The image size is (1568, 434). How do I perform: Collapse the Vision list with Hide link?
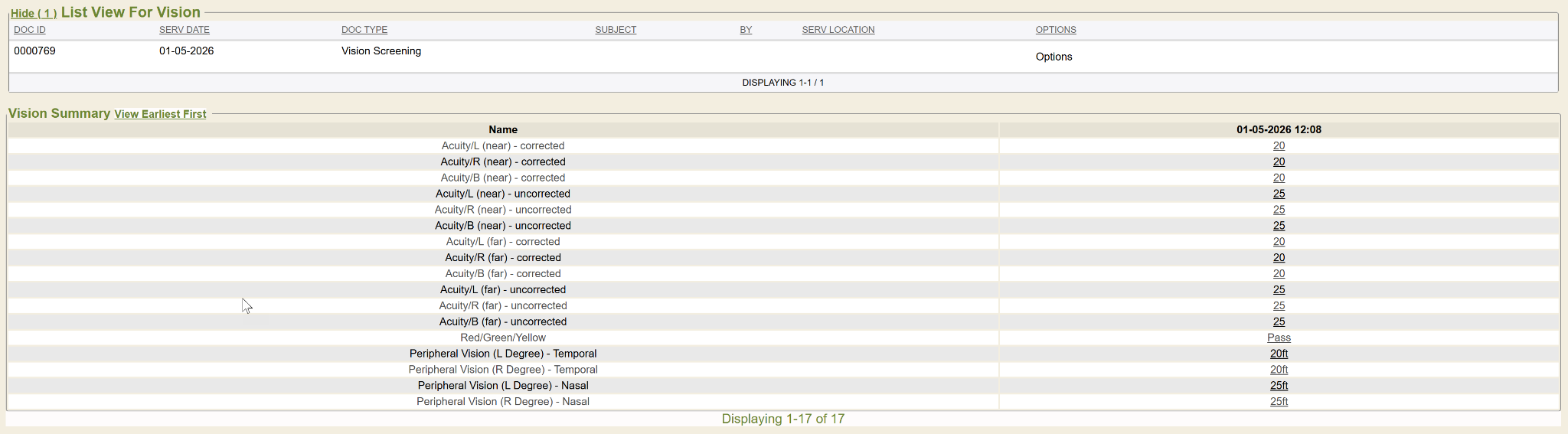click(33, 14)
